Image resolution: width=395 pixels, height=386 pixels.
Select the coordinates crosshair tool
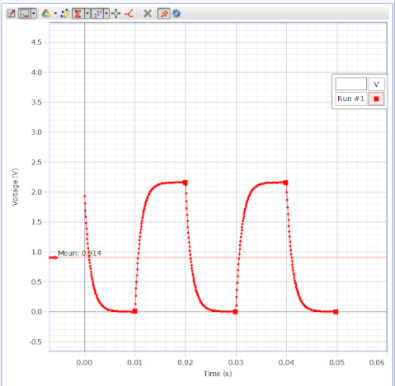pyautogui.click(x=116, y=14)
